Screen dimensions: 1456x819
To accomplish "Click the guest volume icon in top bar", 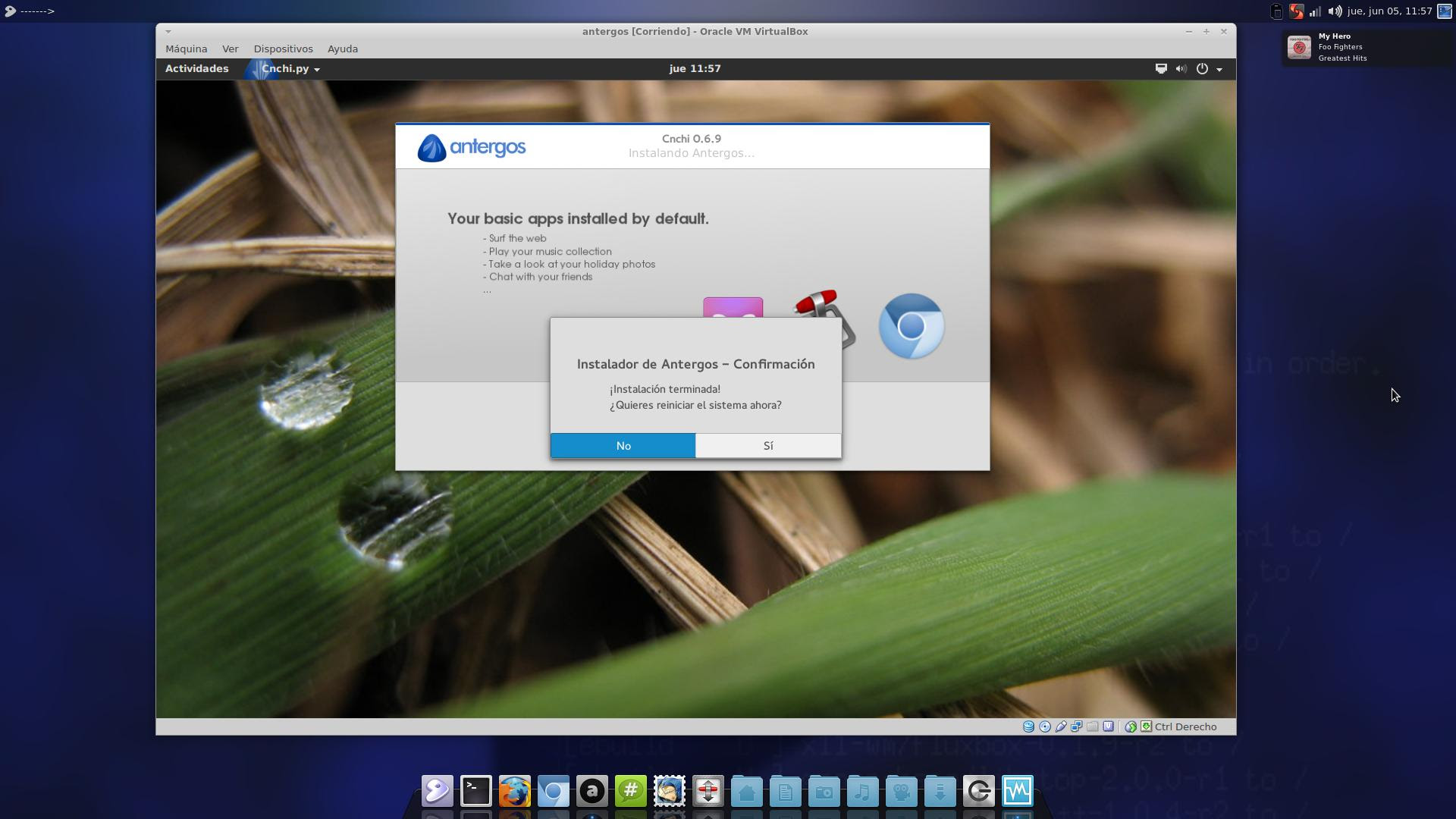I will click(1181, 68).
